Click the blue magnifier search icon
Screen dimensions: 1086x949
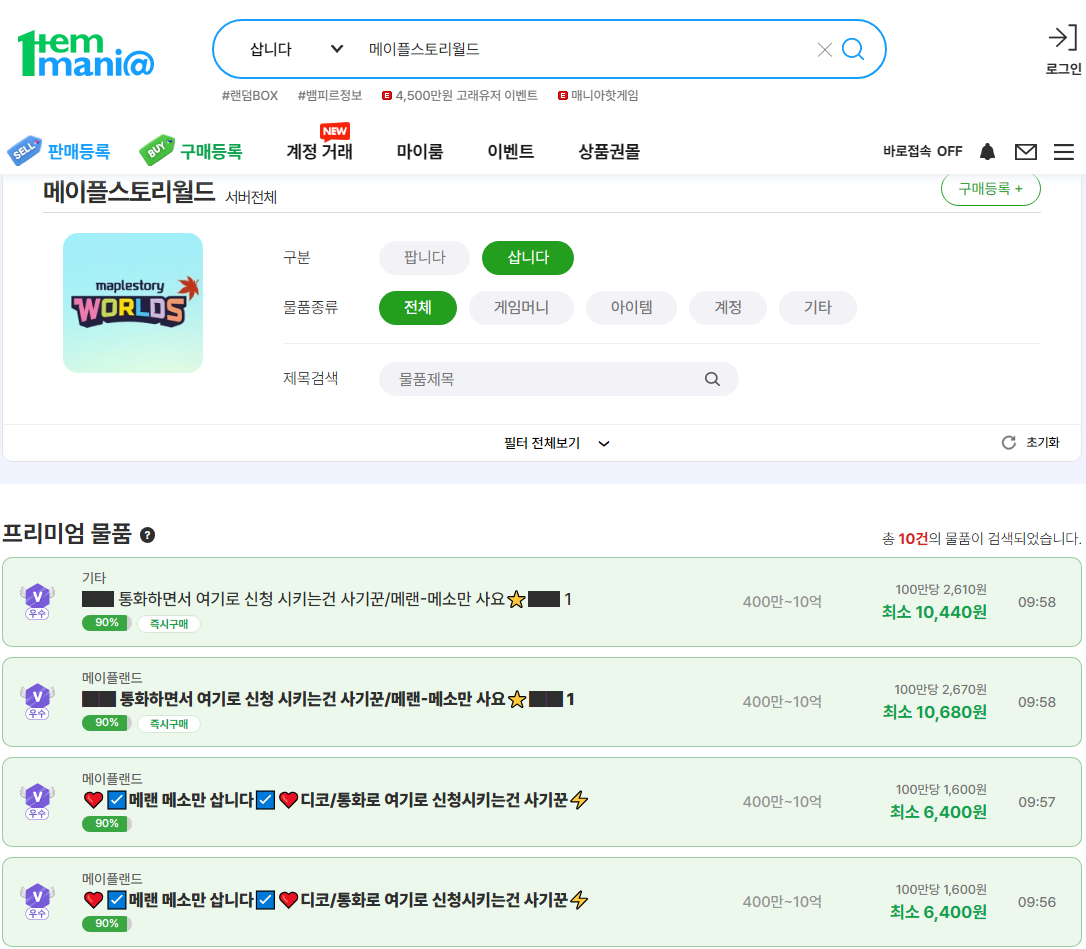[x=853, y=49]
